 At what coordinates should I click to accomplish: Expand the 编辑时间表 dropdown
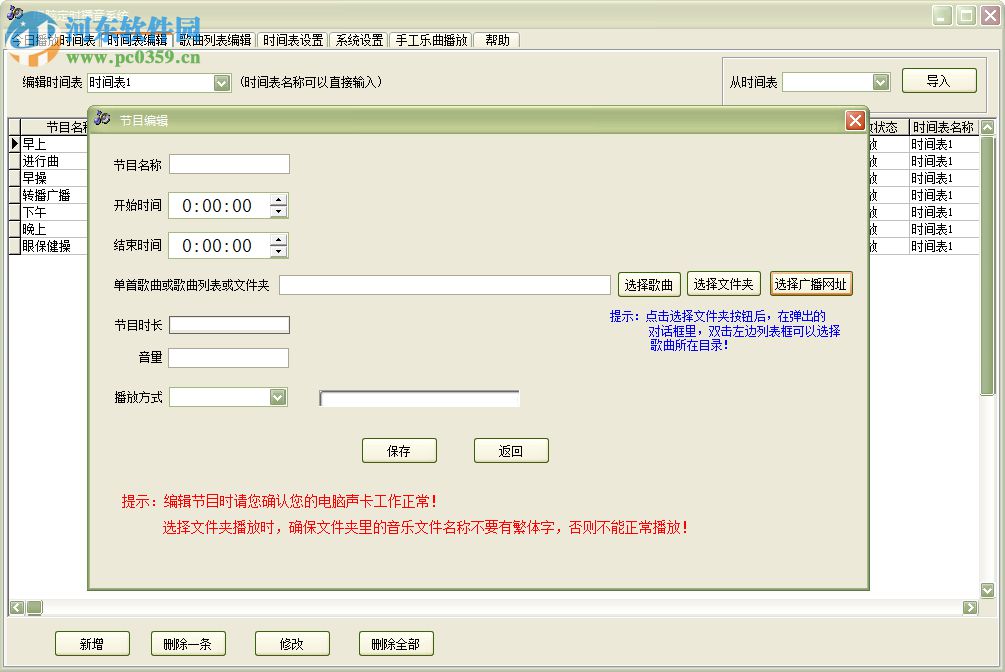pos(222,83)
